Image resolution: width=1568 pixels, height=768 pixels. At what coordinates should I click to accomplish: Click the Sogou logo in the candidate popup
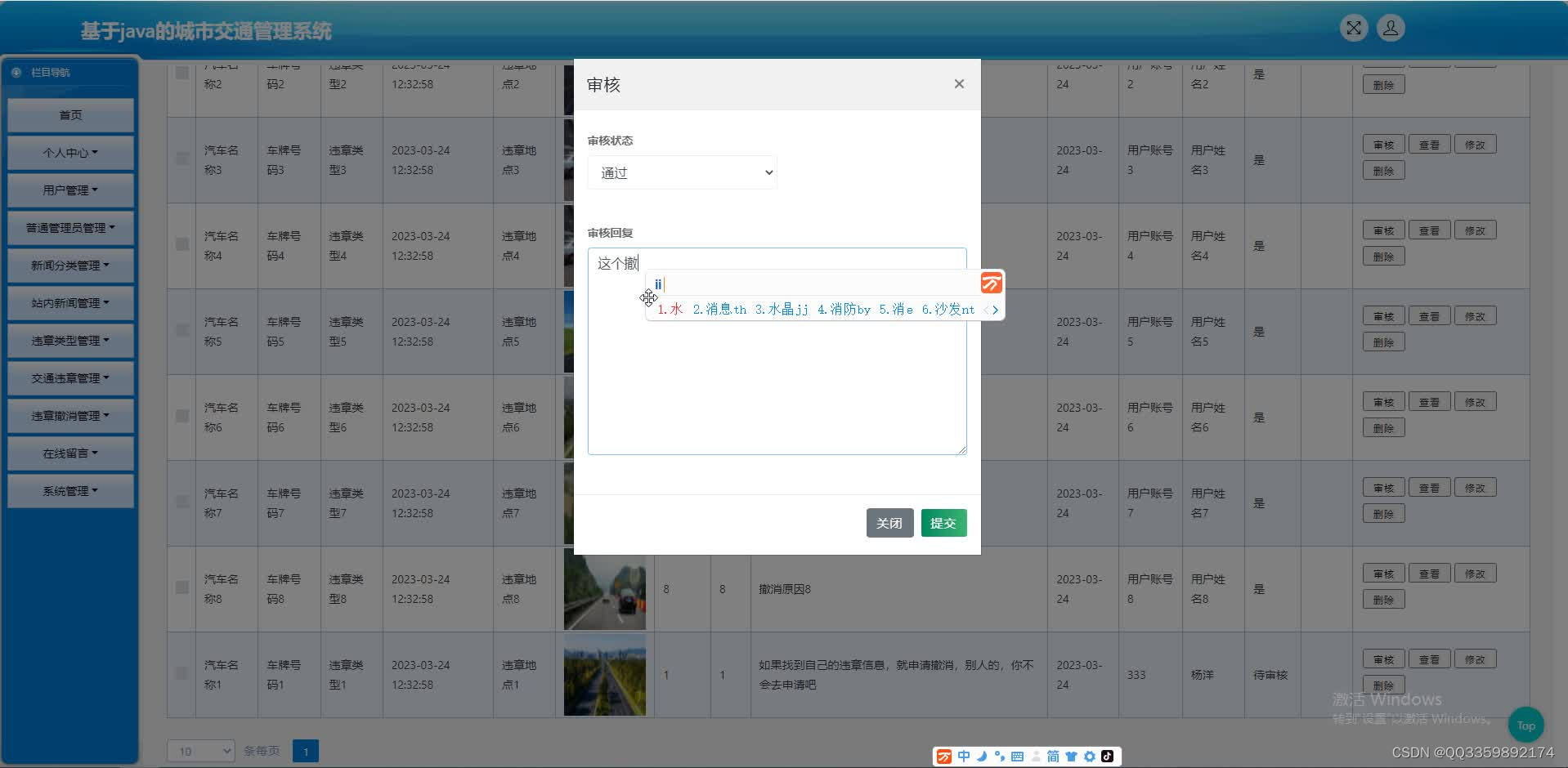tap(992, 284)
